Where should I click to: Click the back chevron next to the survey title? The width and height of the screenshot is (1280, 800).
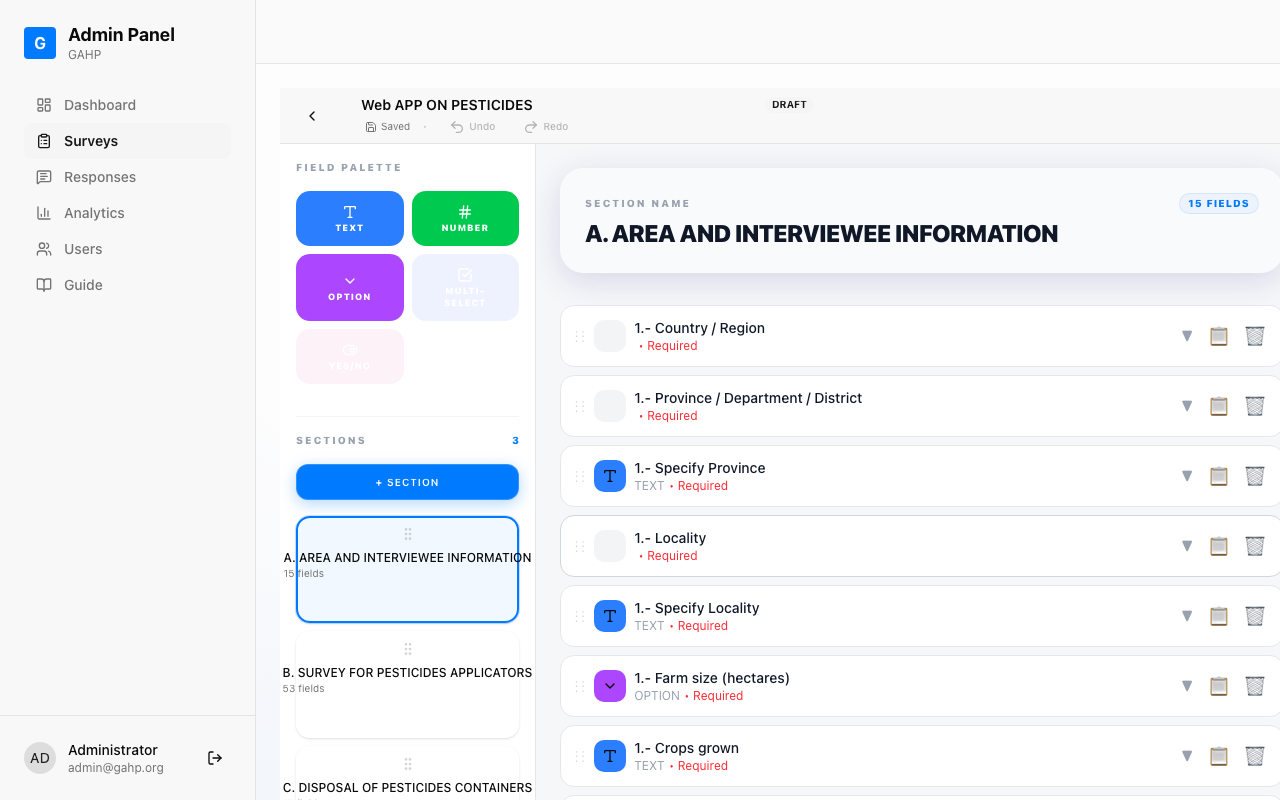click(312, 115)
